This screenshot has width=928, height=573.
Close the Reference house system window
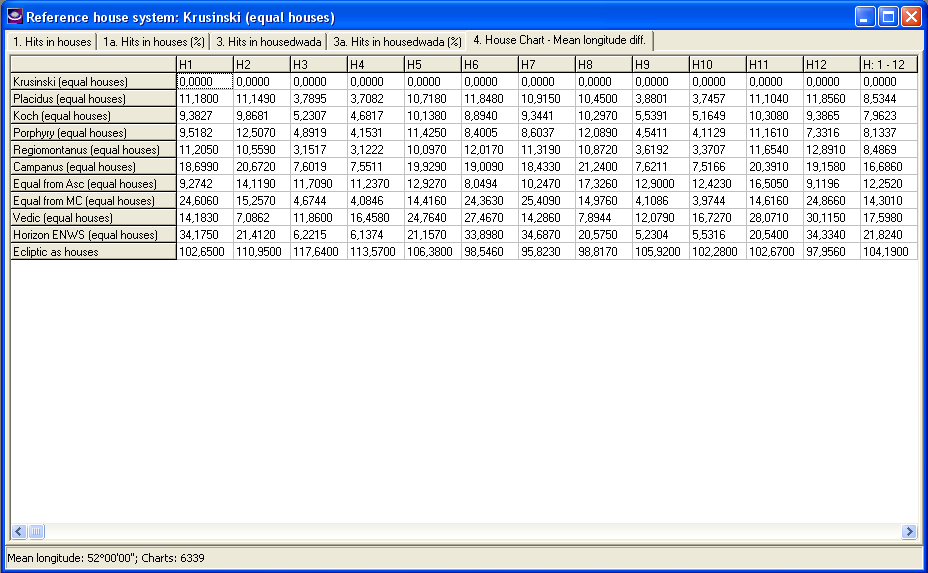[911, 17]
